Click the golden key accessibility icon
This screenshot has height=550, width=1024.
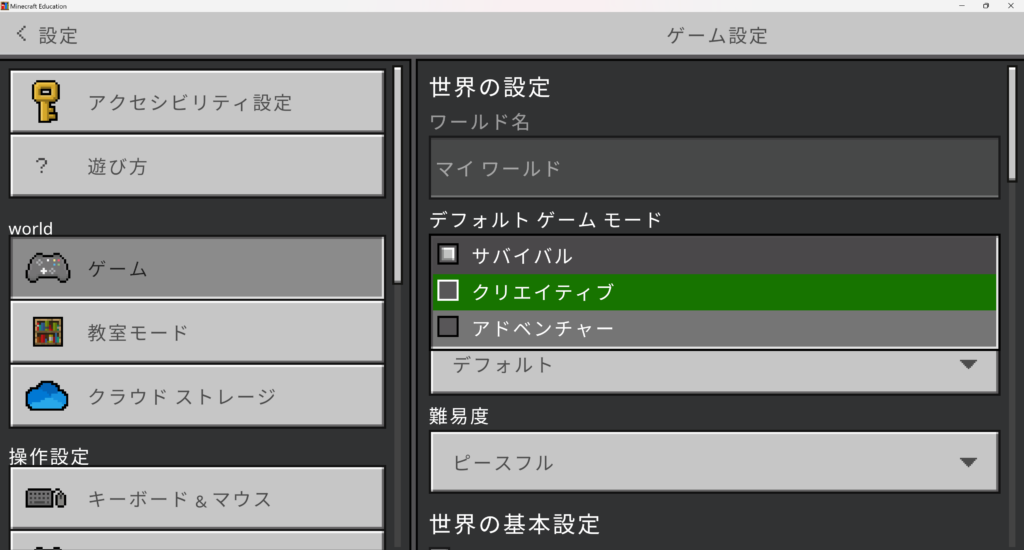pos(44,102)
